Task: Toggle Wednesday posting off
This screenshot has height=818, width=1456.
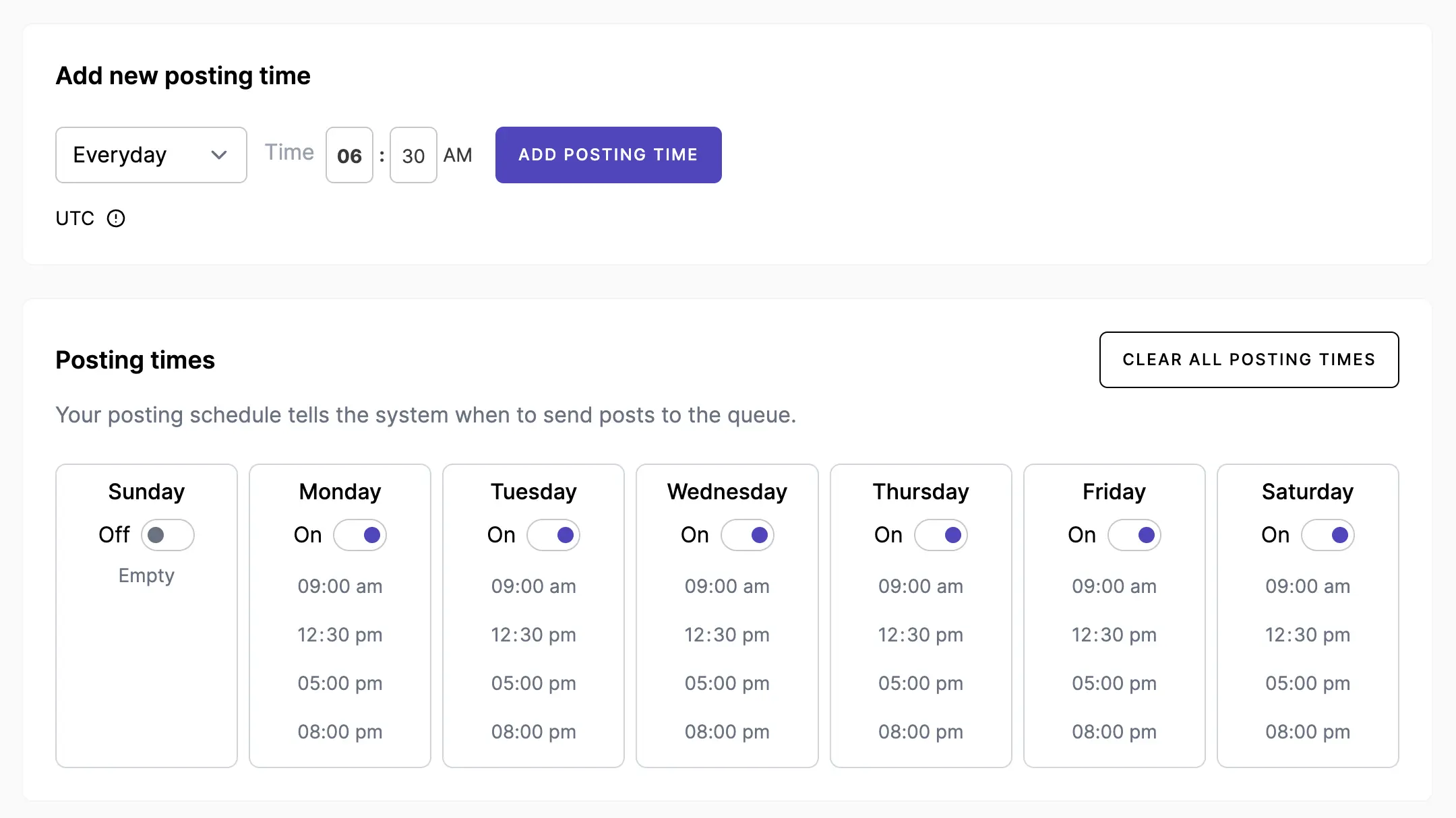Action: pyautogui.click(x=748, y=535)
